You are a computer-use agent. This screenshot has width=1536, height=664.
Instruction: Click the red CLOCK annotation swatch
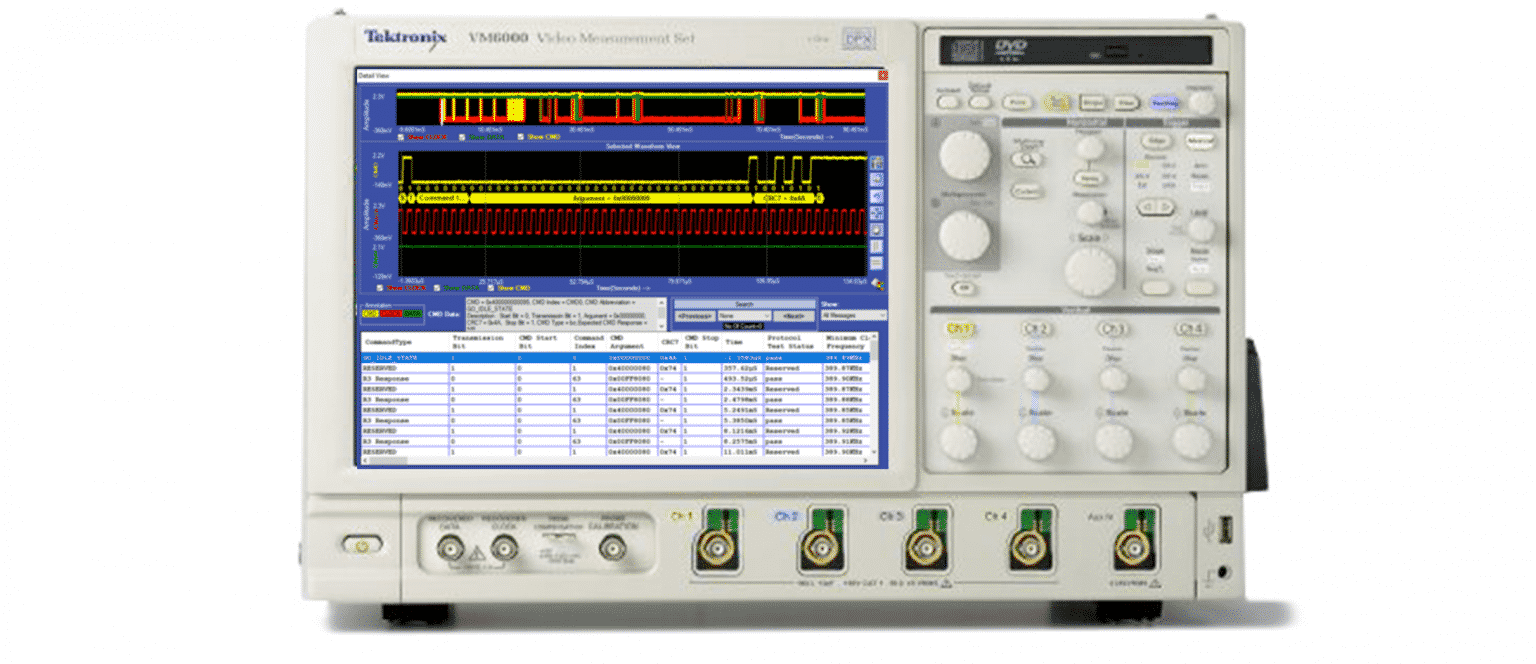(x=389, y=314)
